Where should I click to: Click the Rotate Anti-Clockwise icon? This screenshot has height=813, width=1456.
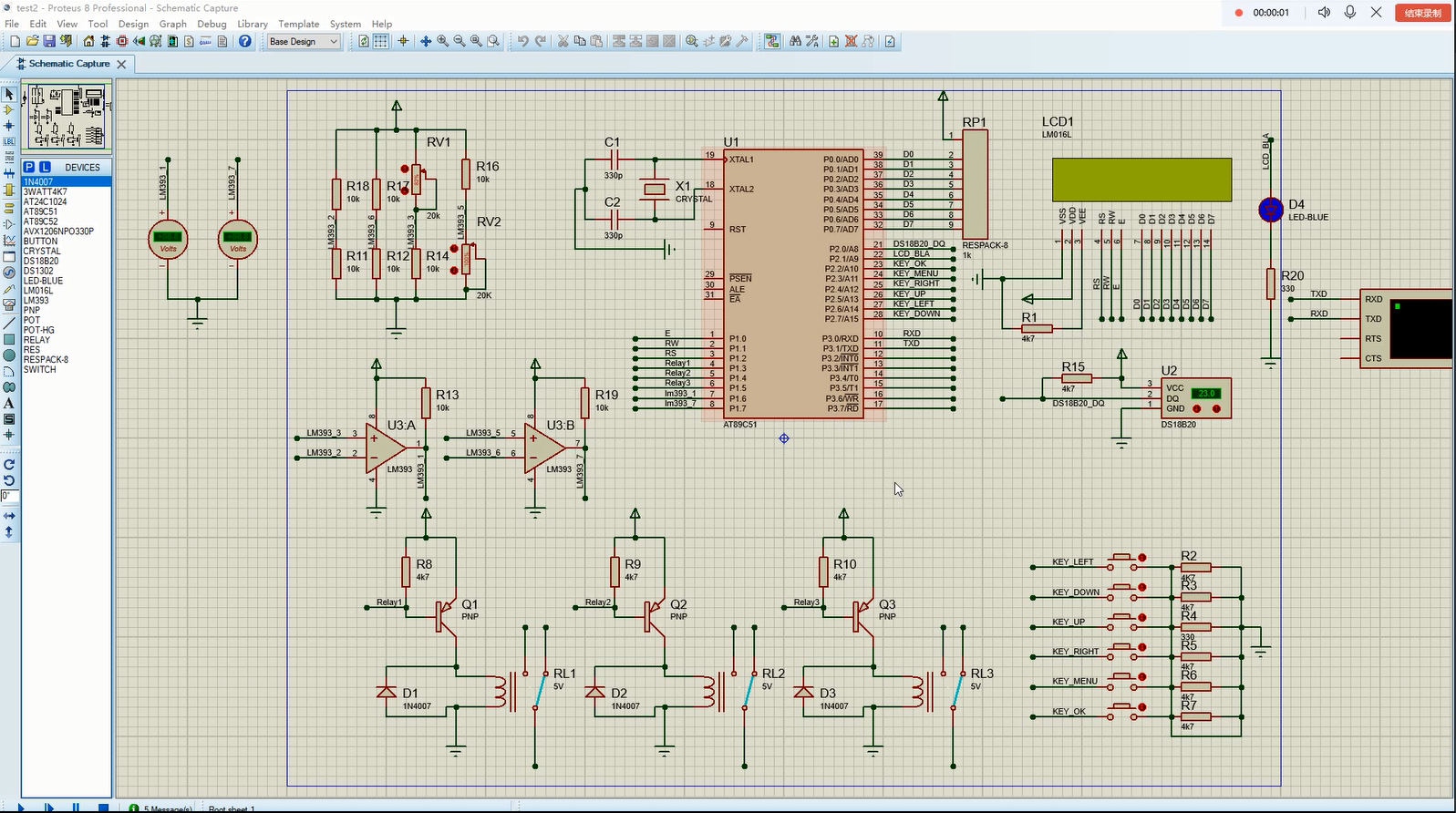pyautogui.click(x=9, y=480)
